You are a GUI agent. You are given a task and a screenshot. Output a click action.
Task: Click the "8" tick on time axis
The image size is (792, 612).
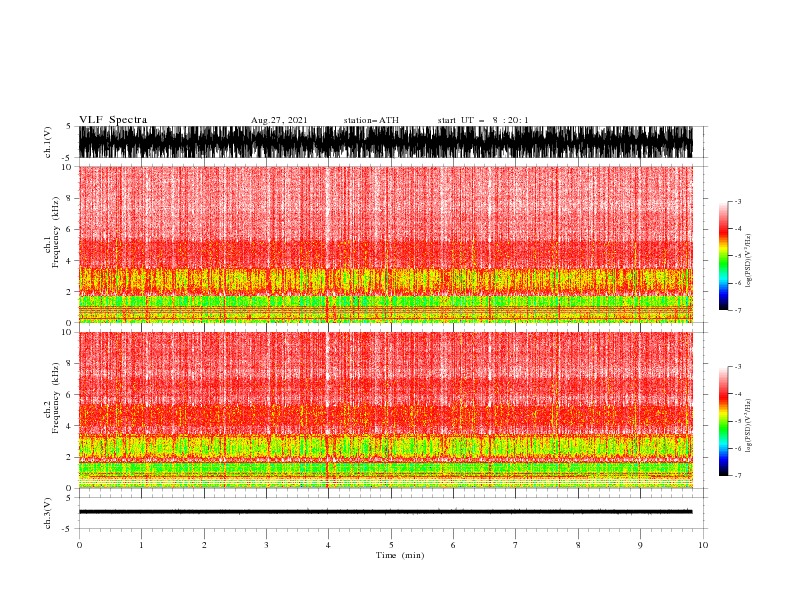click(x=578, y=545)
